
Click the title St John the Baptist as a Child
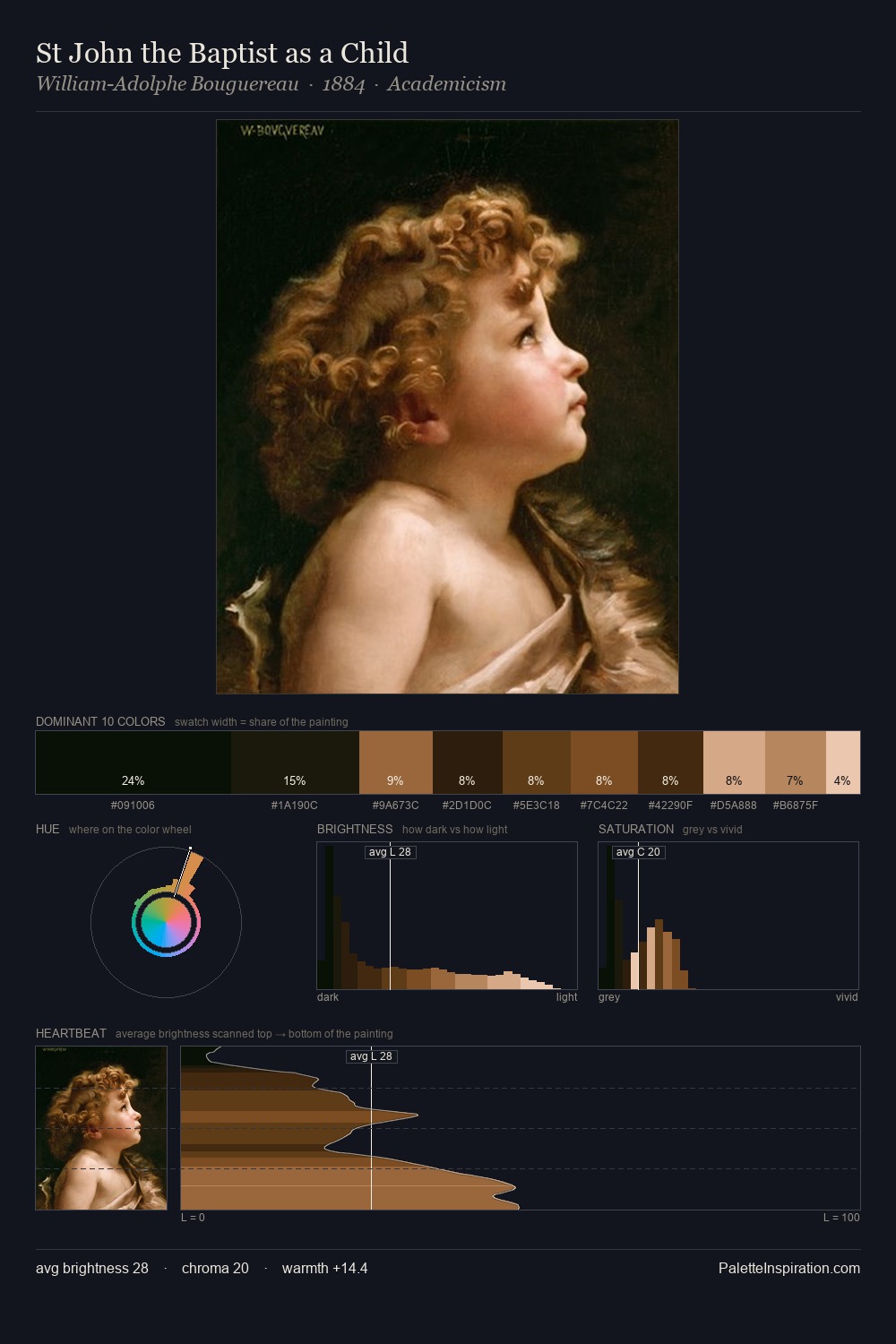222,53
